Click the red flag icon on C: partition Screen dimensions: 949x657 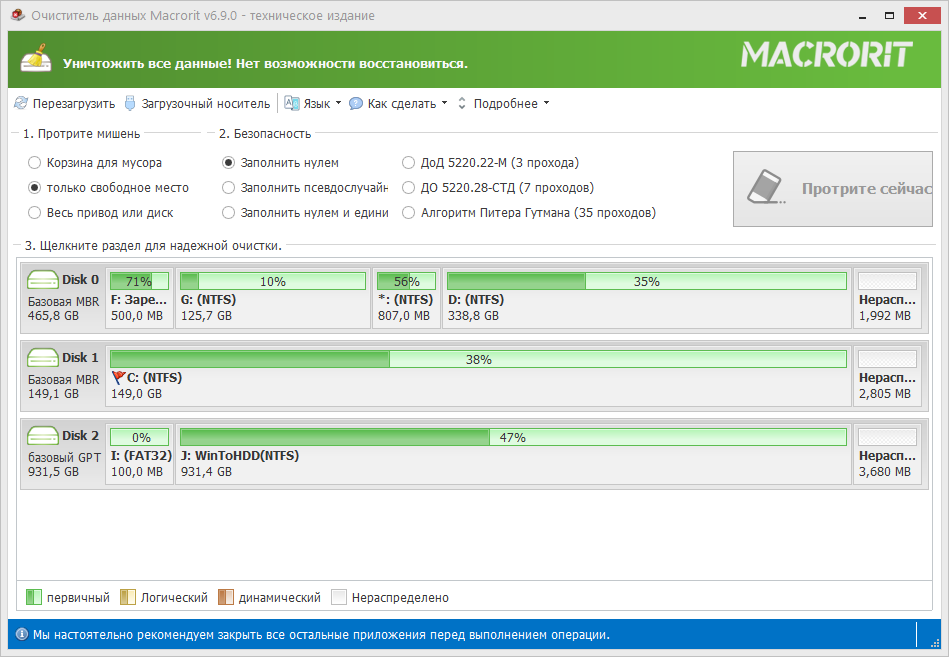118,378
